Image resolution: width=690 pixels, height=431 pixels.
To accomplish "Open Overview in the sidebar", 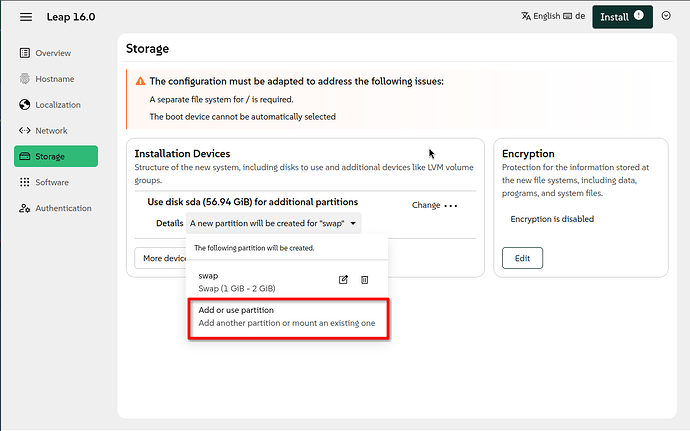I will [56, 53].
